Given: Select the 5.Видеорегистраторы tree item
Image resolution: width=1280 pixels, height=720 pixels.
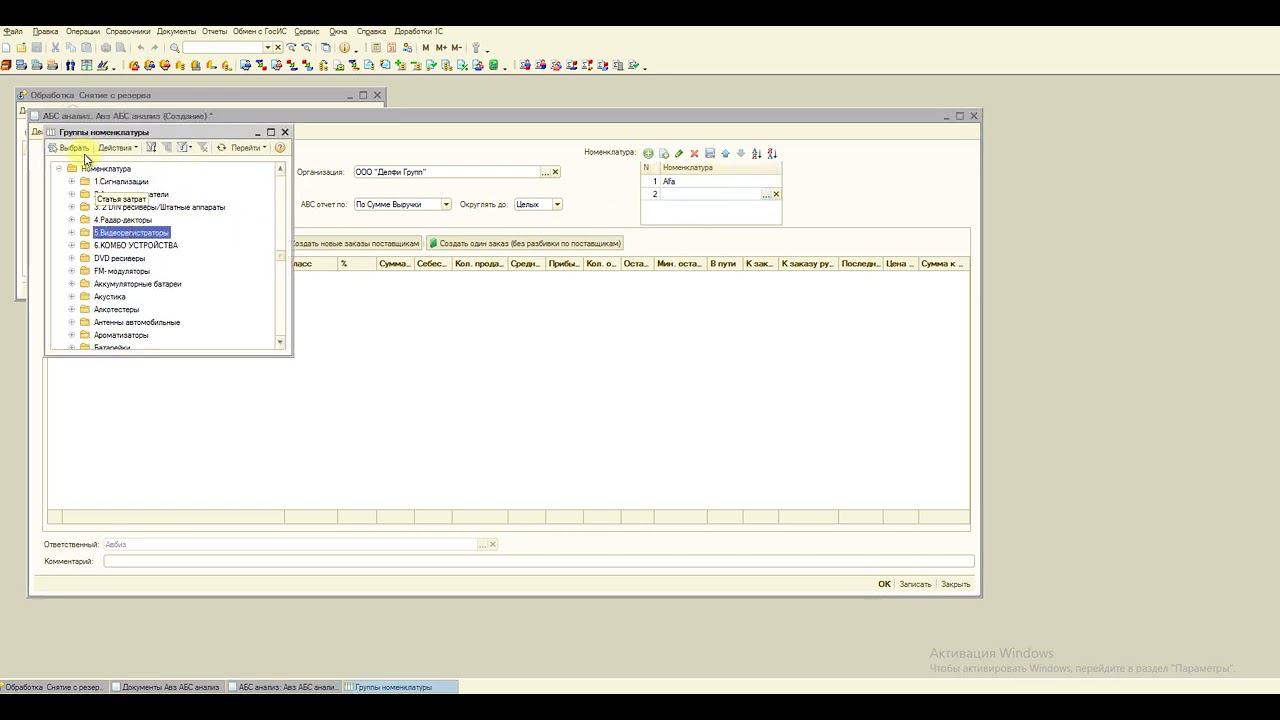Looking at the screenshot, I should [131, 233].
